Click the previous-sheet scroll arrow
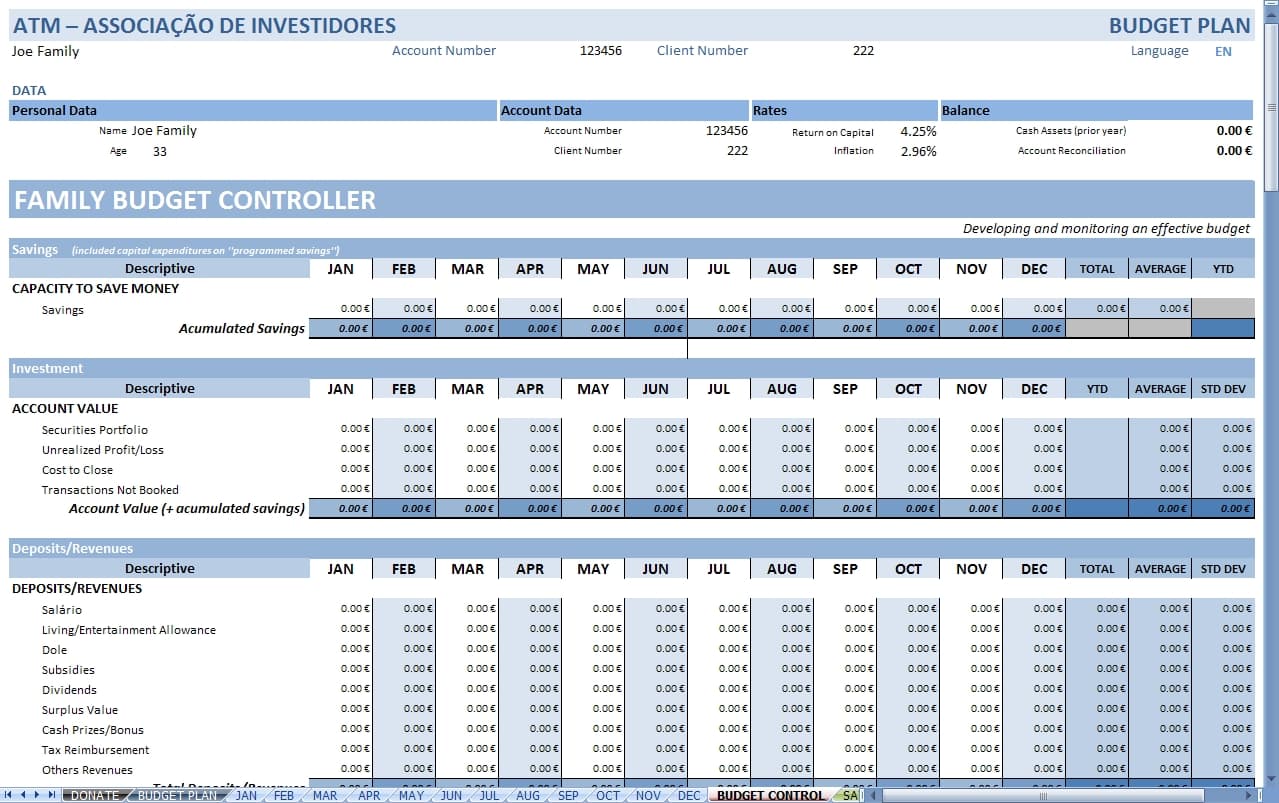The image size is (1279, 803). pos(22,795)
